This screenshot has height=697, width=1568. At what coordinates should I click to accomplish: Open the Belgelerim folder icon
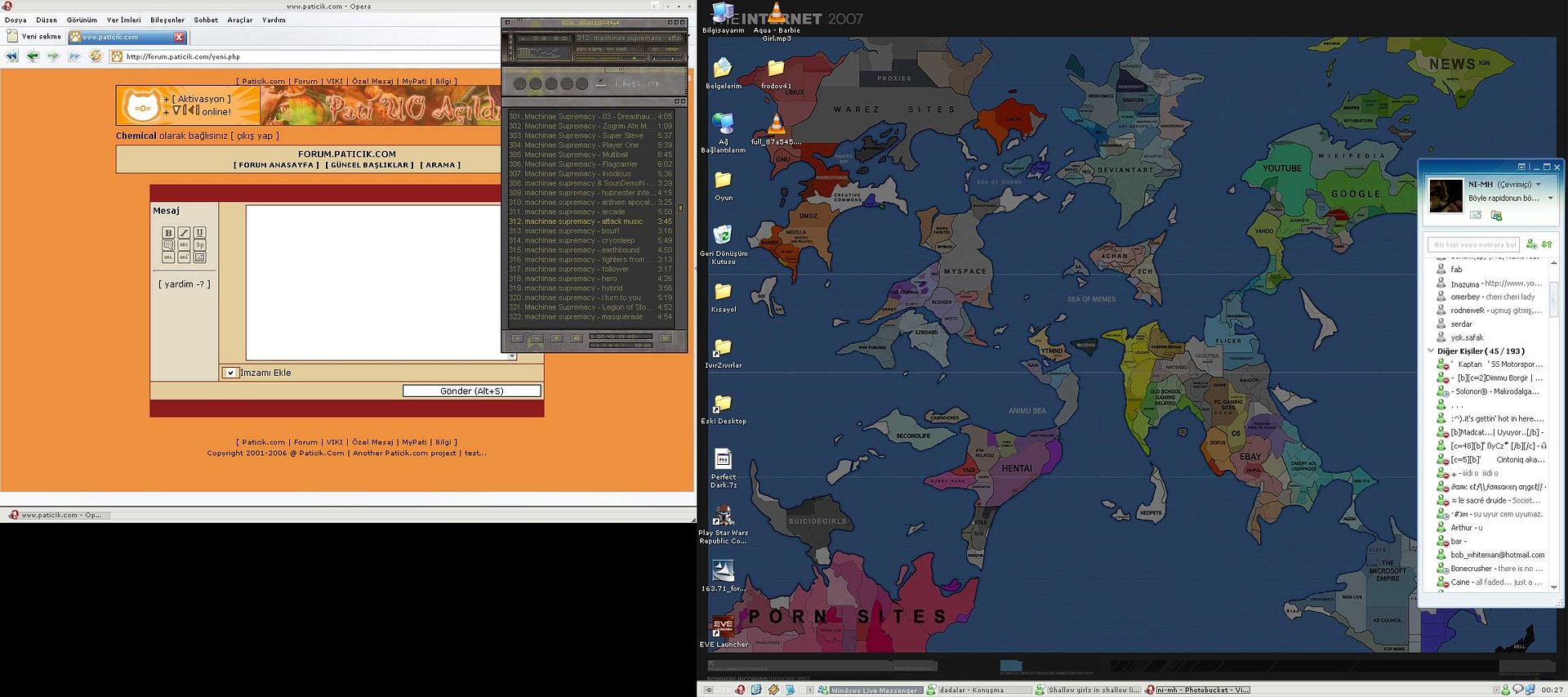(x=723, y=74)
